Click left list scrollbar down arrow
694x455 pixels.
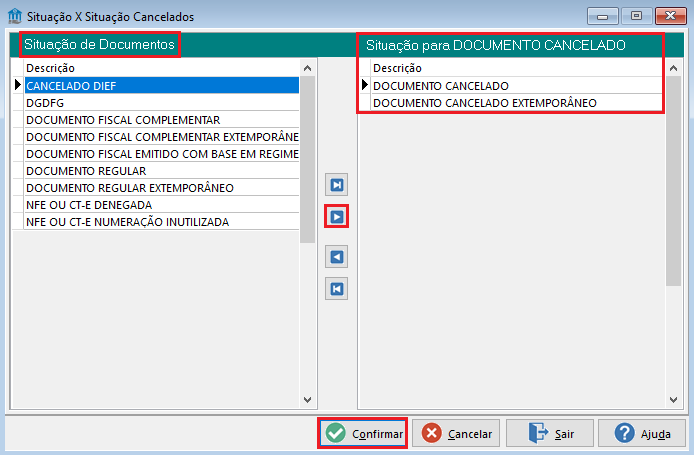click(x=307, y=400)
